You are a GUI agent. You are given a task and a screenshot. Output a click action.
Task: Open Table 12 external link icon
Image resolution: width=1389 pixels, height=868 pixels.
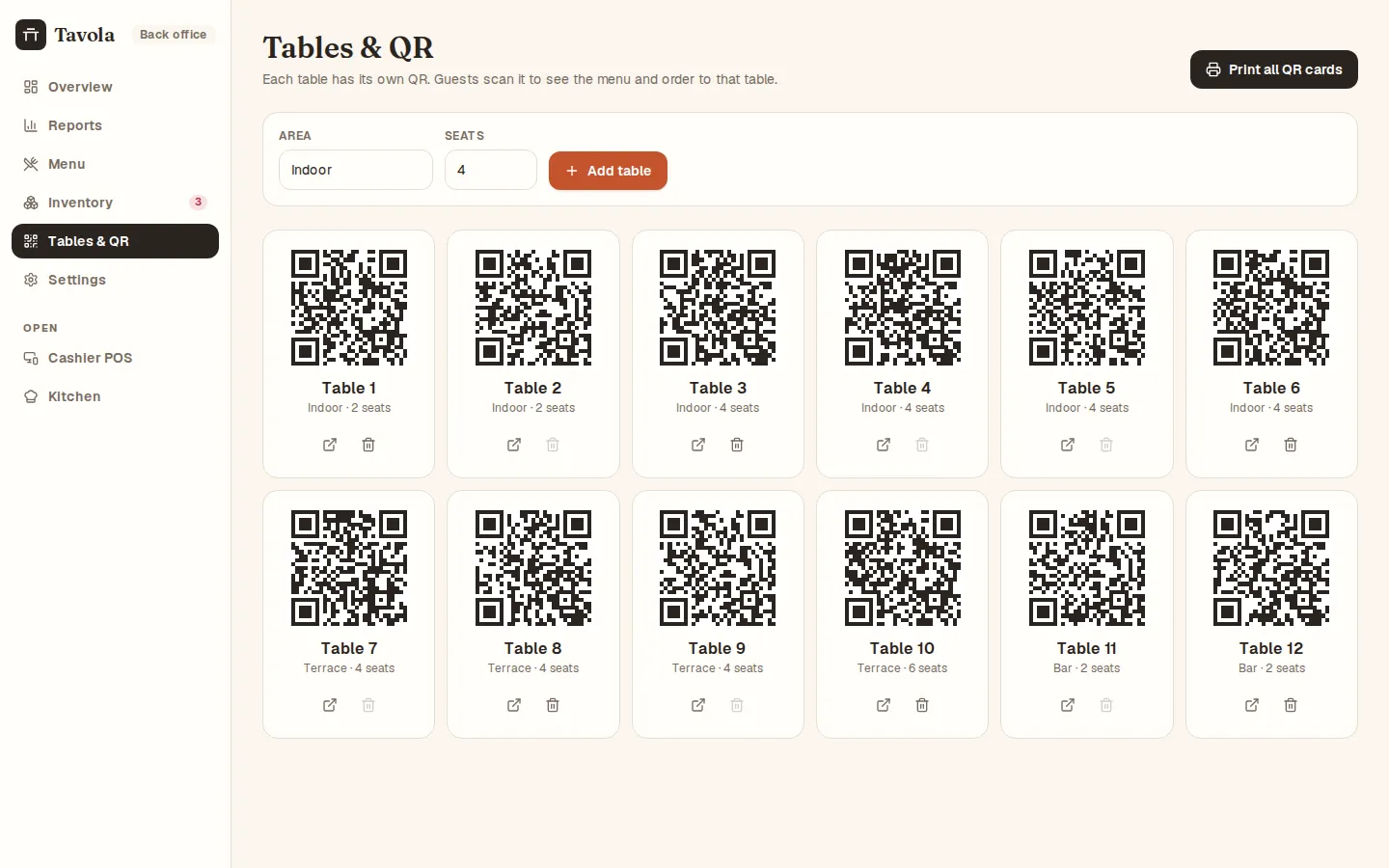(1252, 705)
